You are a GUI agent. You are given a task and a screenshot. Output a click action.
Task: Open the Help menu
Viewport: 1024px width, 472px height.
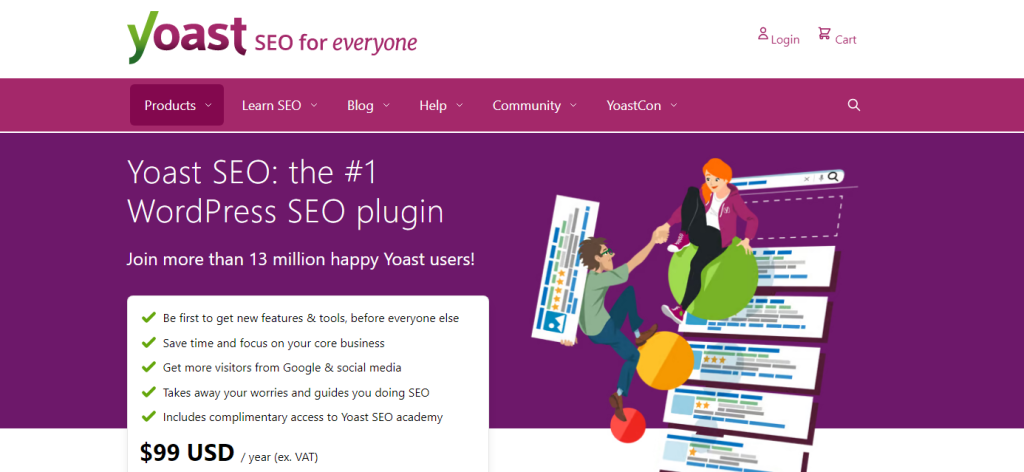[x=441, y=105]
